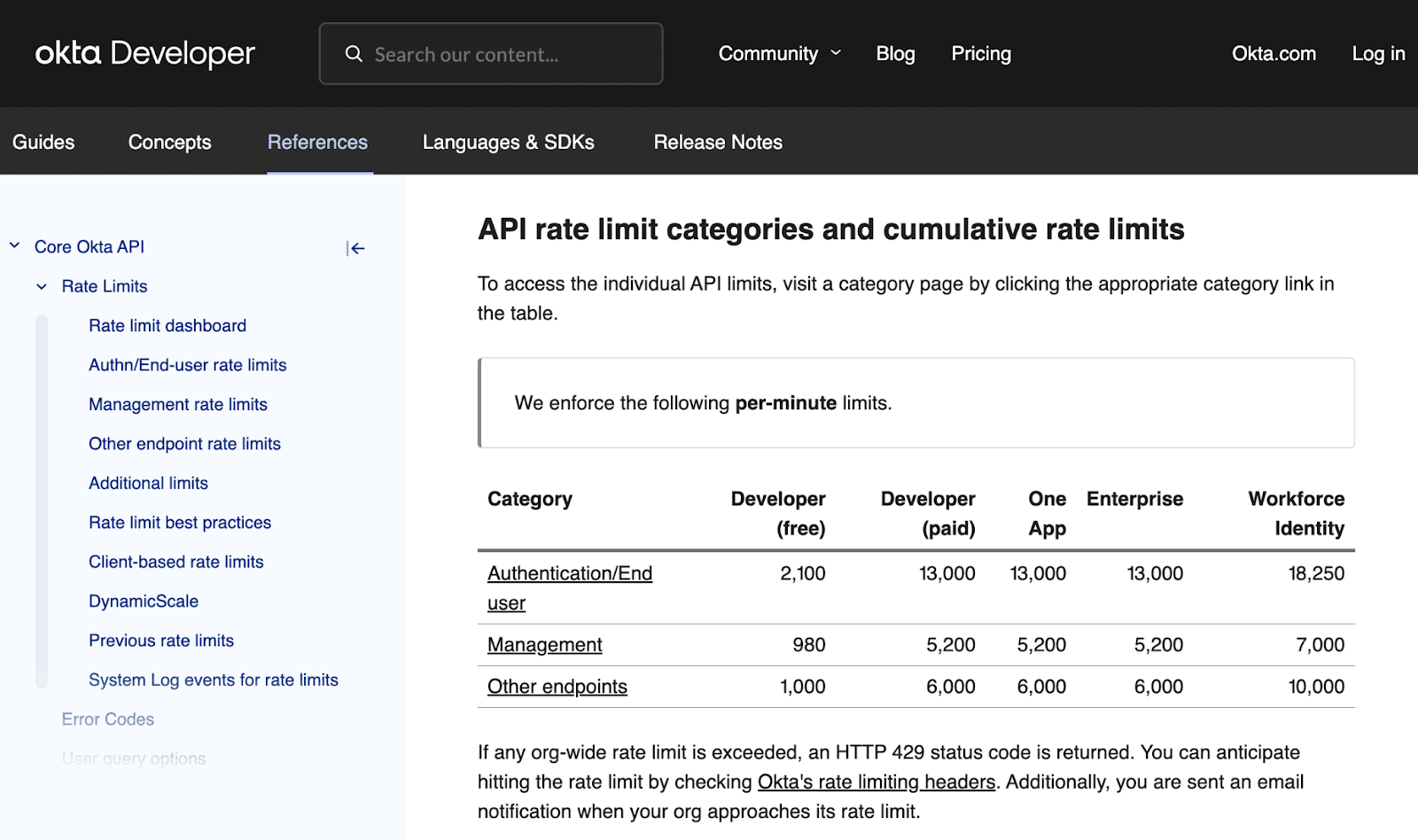
Task: Open the Blog page
Action: (895, 53)
